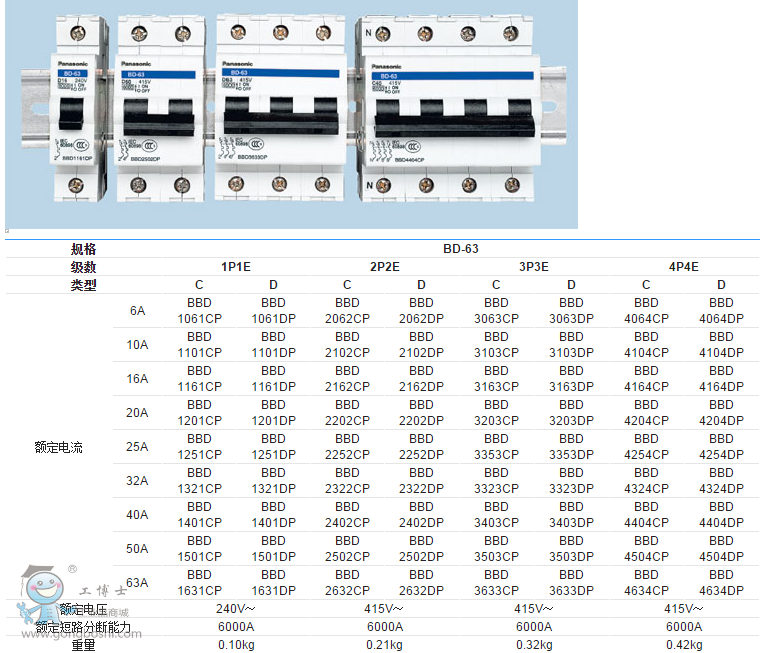Select model cell BBD 4164CP
This screenshot has height=653, width=761.
(x=646, y=379)
